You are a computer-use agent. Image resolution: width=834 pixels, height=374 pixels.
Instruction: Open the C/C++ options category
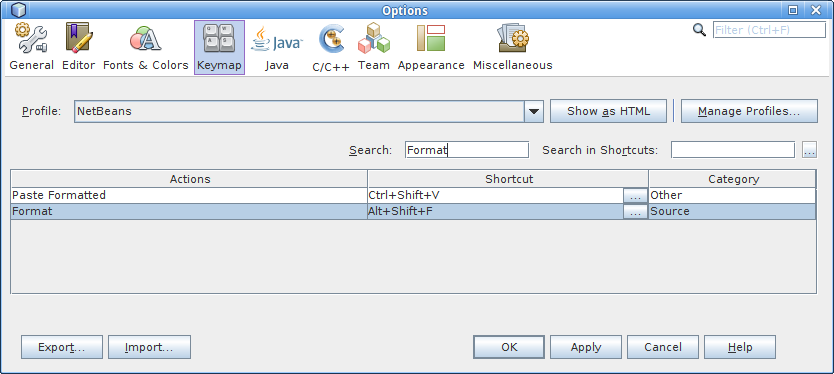pos(331,48)
